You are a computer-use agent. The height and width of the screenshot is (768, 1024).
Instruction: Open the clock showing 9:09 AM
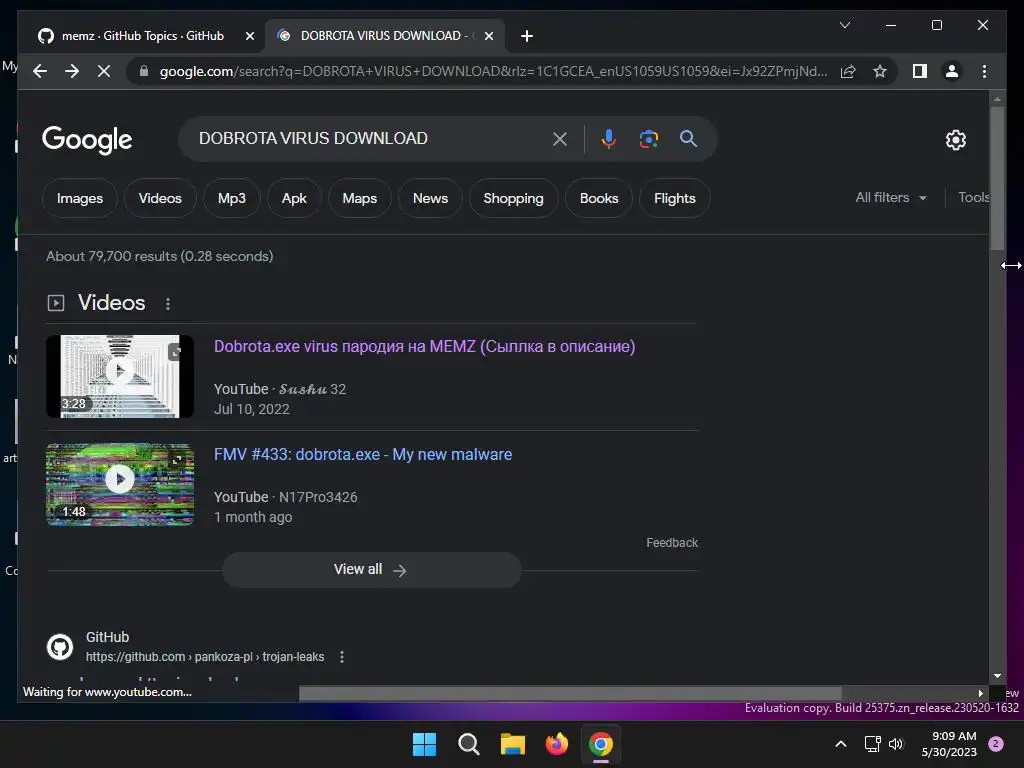point(949,744)
